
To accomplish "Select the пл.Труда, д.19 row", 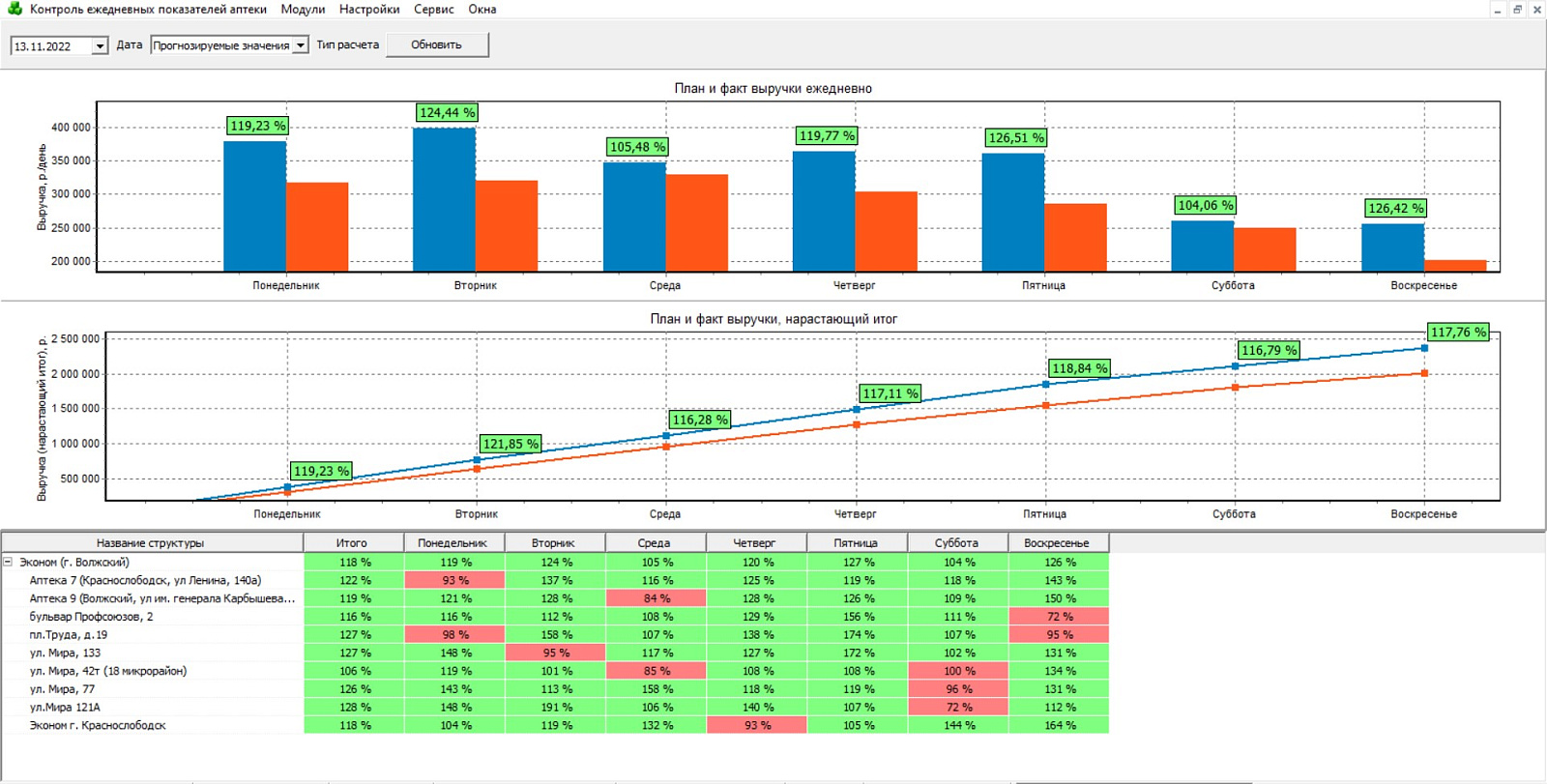I will tap(555, 634).
